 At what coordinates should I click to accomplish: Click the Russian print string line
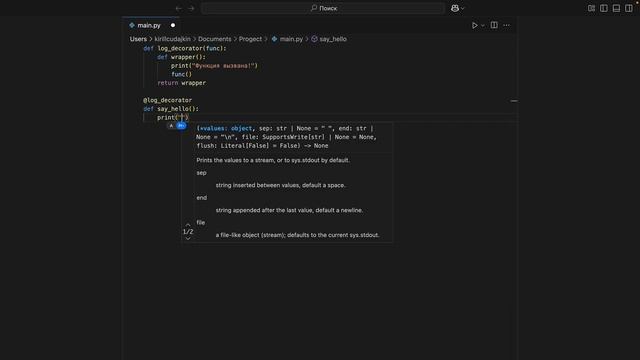click(x=214, y=66)
